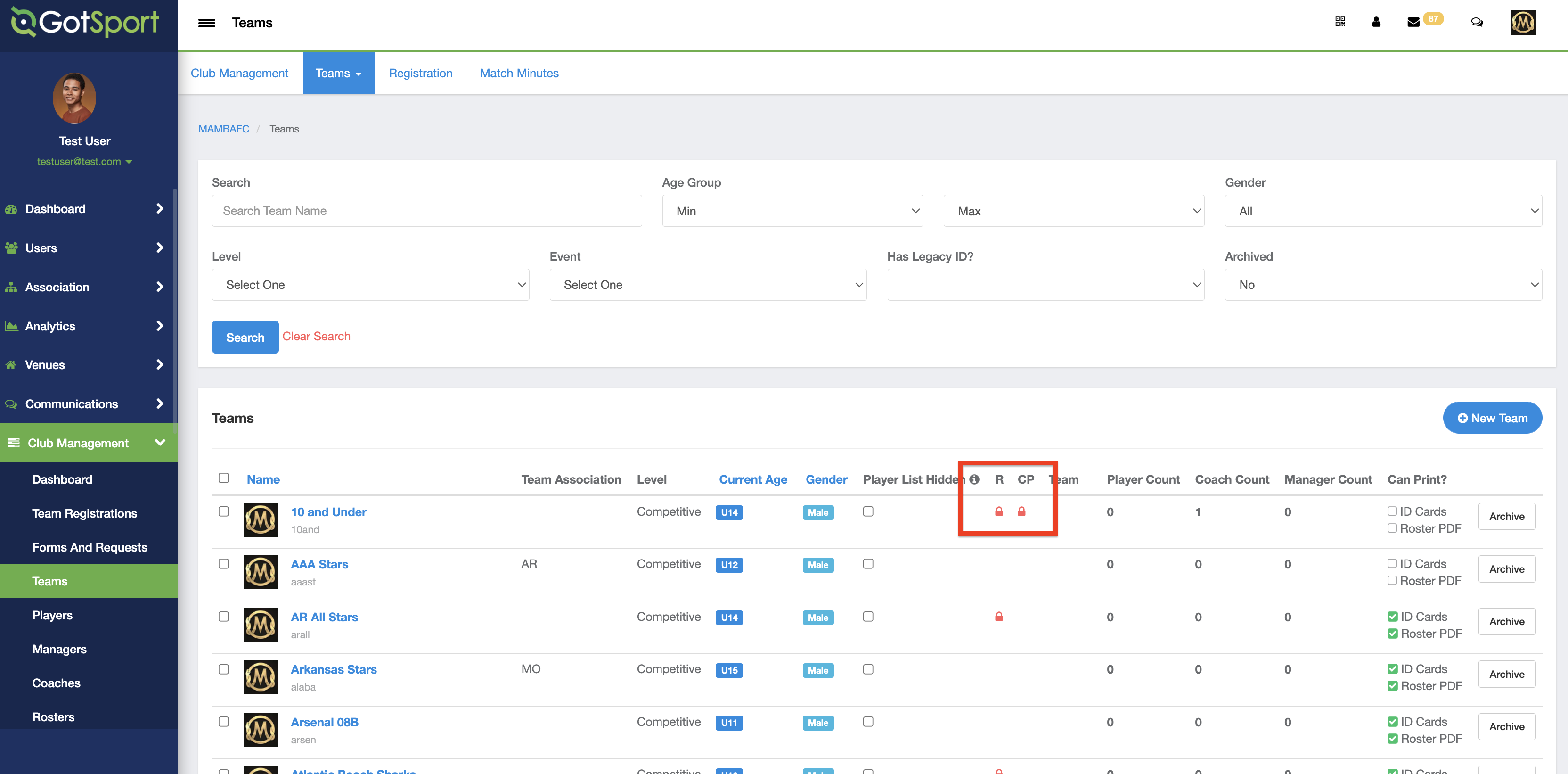Click the Arkansas Stars team logo
1568x774 pixels.
260,677
